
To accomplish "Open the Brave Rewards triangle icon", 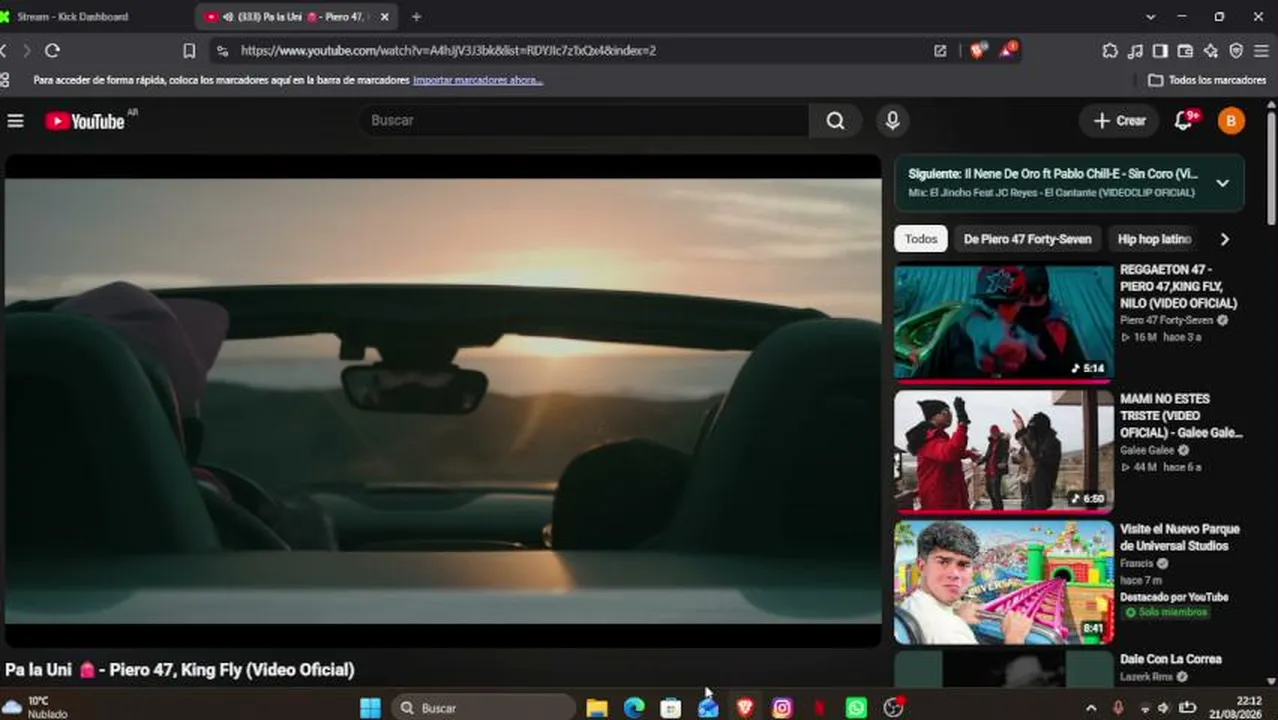I will coord(1007,50).
